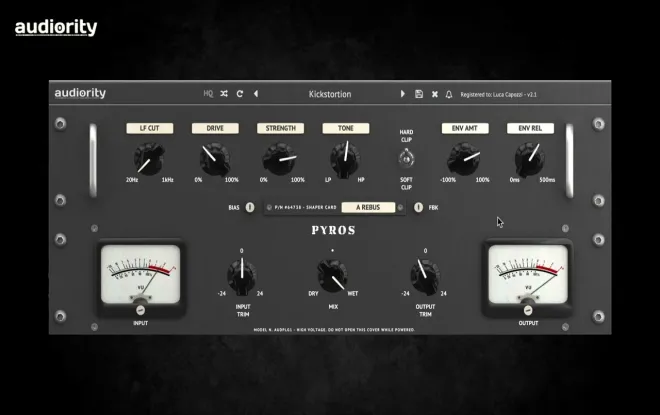Toggle the FBK button
660x415 pixels.
pyautogui.click(x=418, y=208)
